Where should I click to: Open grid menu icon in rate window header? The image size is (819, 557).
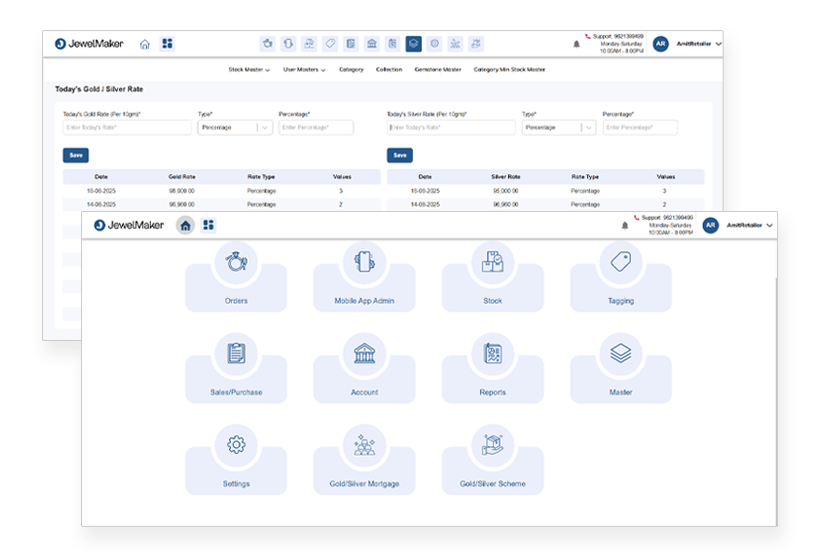tap(167, 43)
